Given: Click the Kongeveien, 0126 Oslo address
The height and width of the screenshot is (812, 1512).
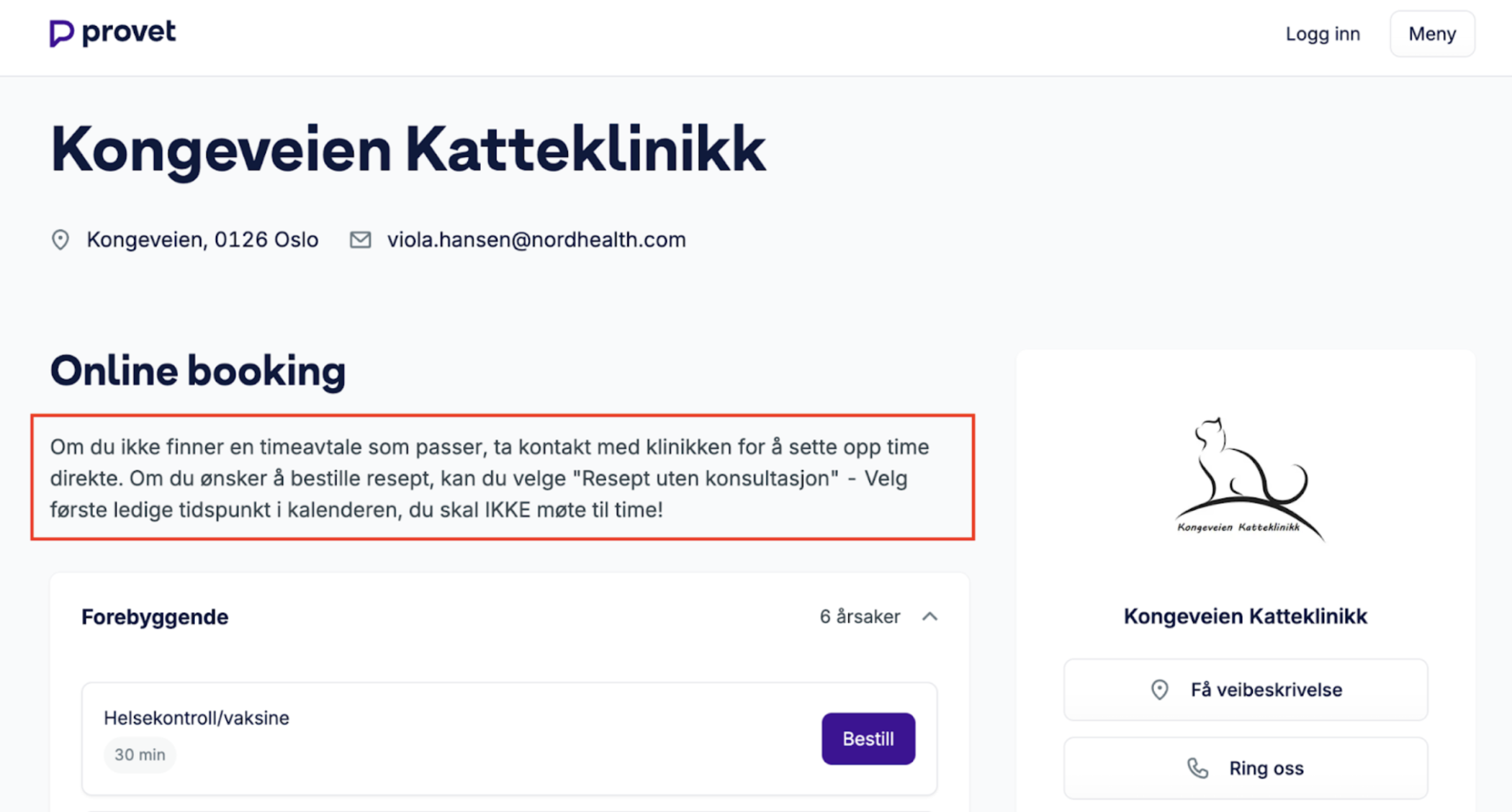Looking at the screenshot, I should 202,240.
